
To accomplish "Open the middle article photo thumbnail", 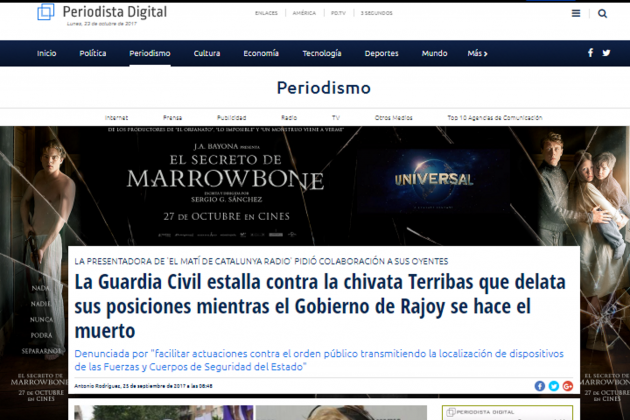I will (341, 412).
